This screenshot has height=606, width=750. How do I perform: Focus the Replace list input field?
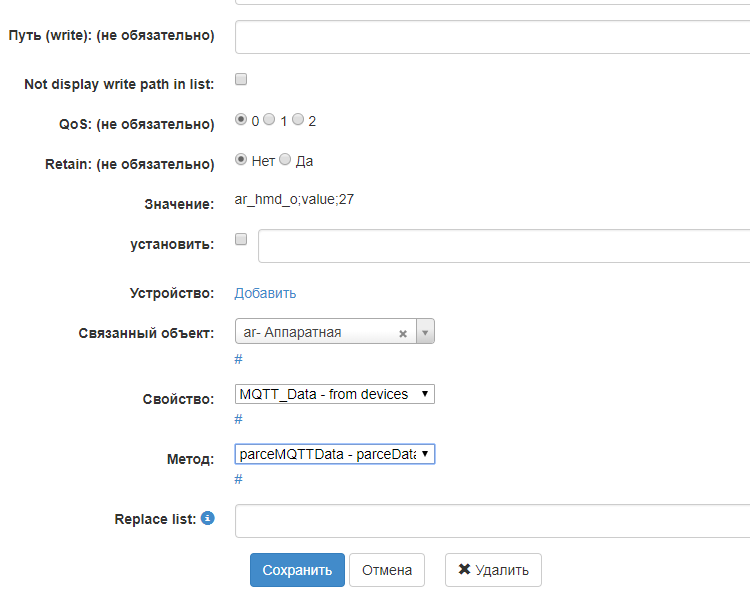tap(493, 521)
